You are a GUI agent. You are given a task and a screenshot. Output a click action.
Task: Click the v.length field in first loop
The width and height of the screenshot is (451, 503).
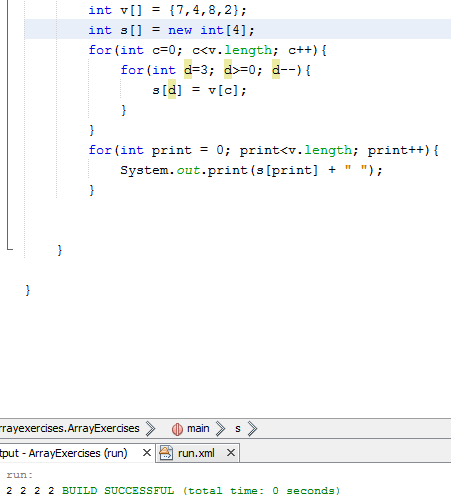click(248, 50)
